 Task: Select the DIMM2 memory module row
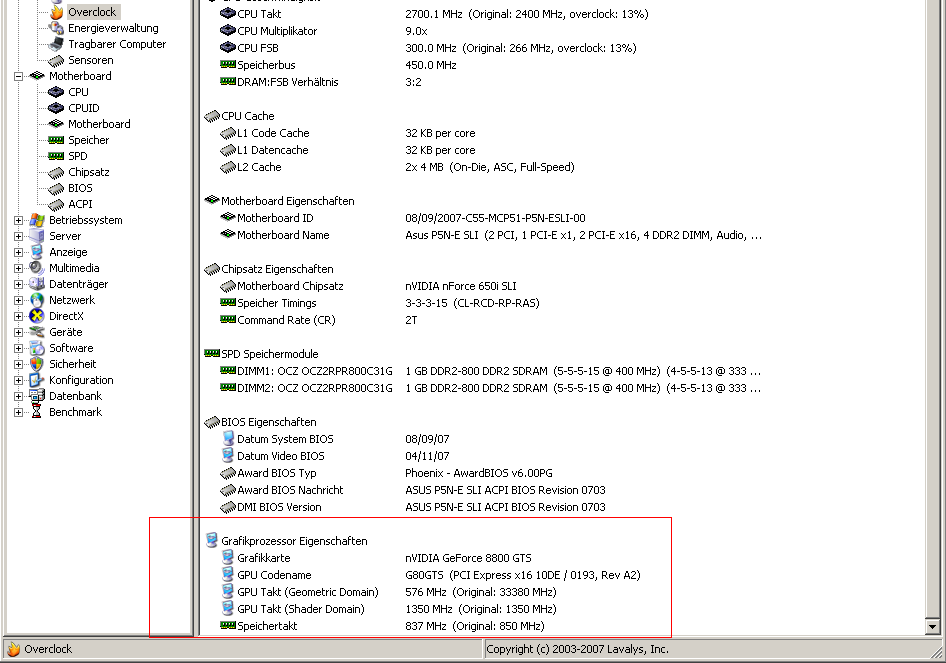click(490, 388)
